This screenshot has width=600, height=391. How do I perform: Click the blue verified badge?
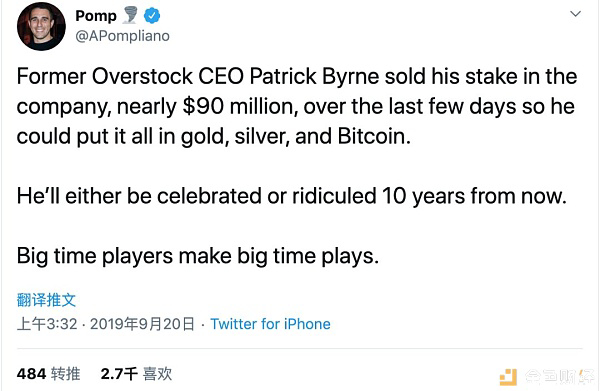pyautogui.click(x=152, y=16)
